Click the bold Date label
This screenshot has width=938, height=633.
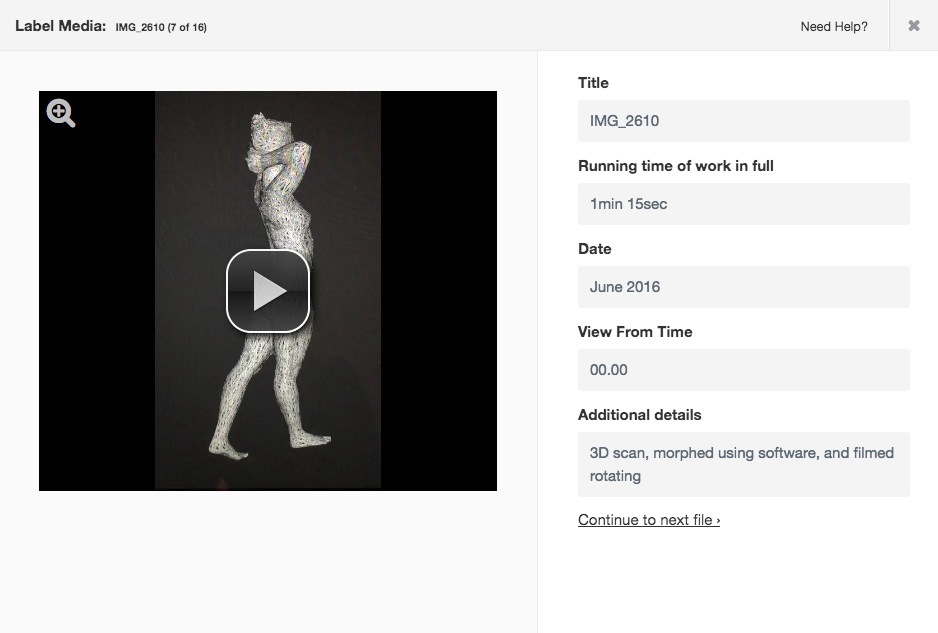(x=594, y=249)
